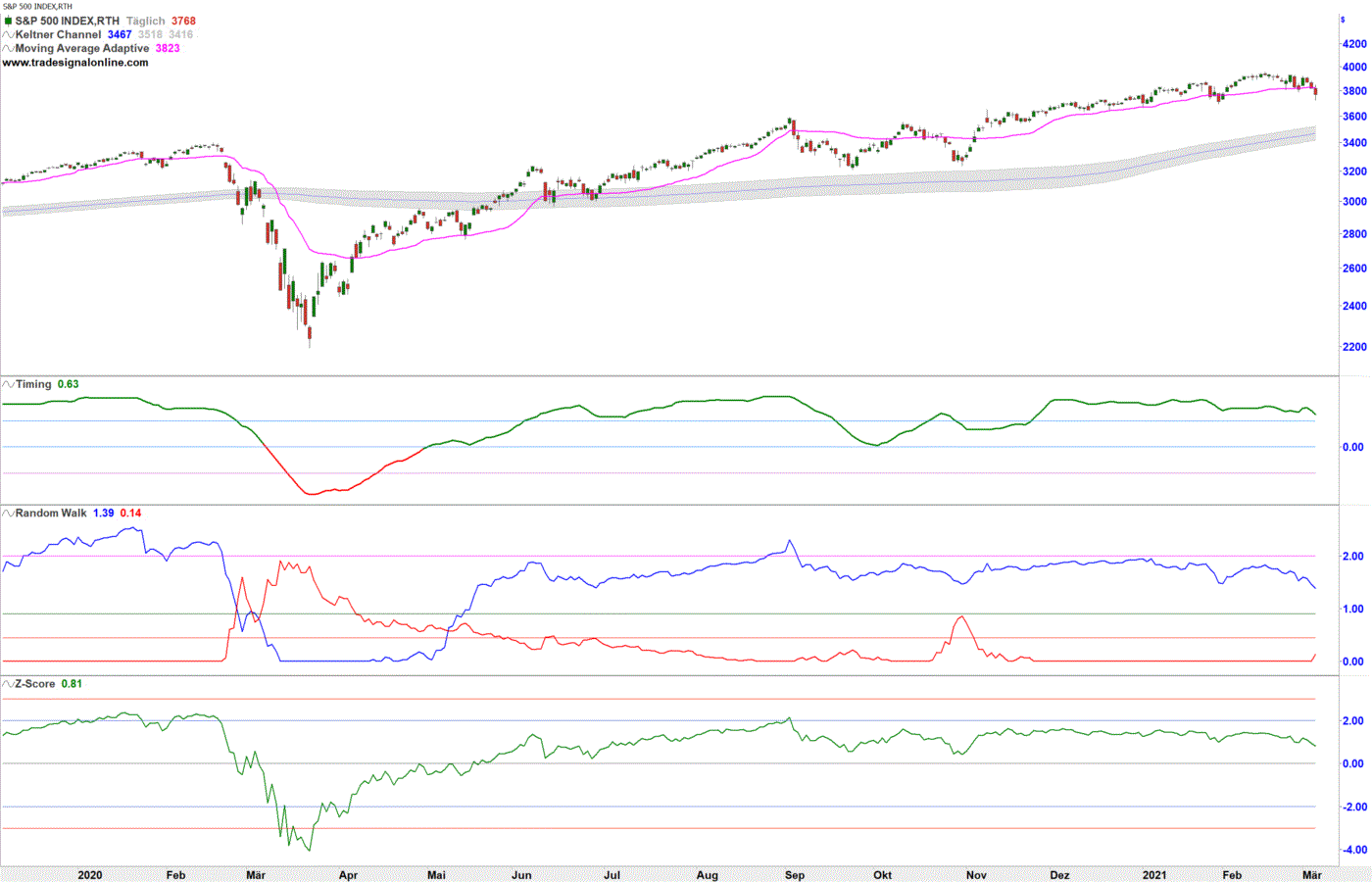This screenshot has width=1372, height=882.
Task: Click the wave icon next to Timing
Action: tap(8, 384)
